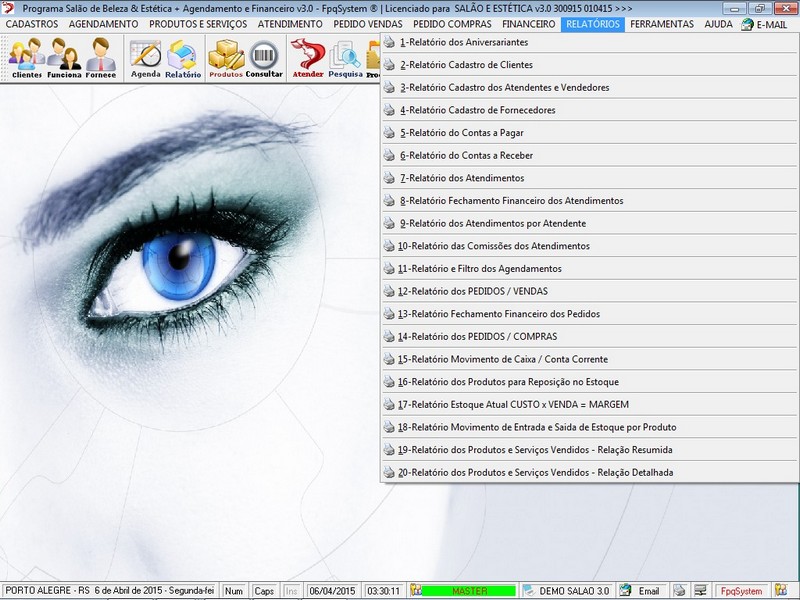Click the Email button in status bar
This screenshot has height=600, width=800.
point(641,591)
